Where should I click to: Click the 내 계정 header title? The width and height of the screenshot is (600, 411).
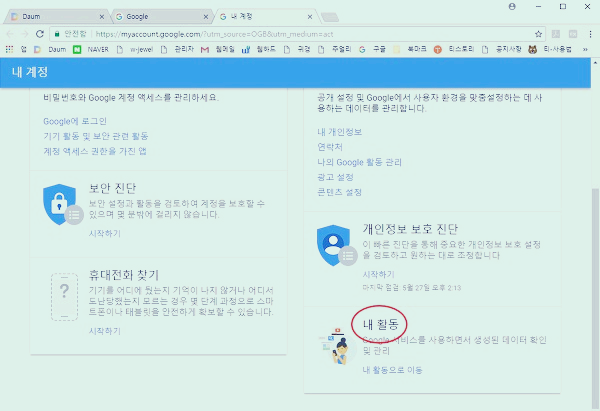tap(30, 72)
